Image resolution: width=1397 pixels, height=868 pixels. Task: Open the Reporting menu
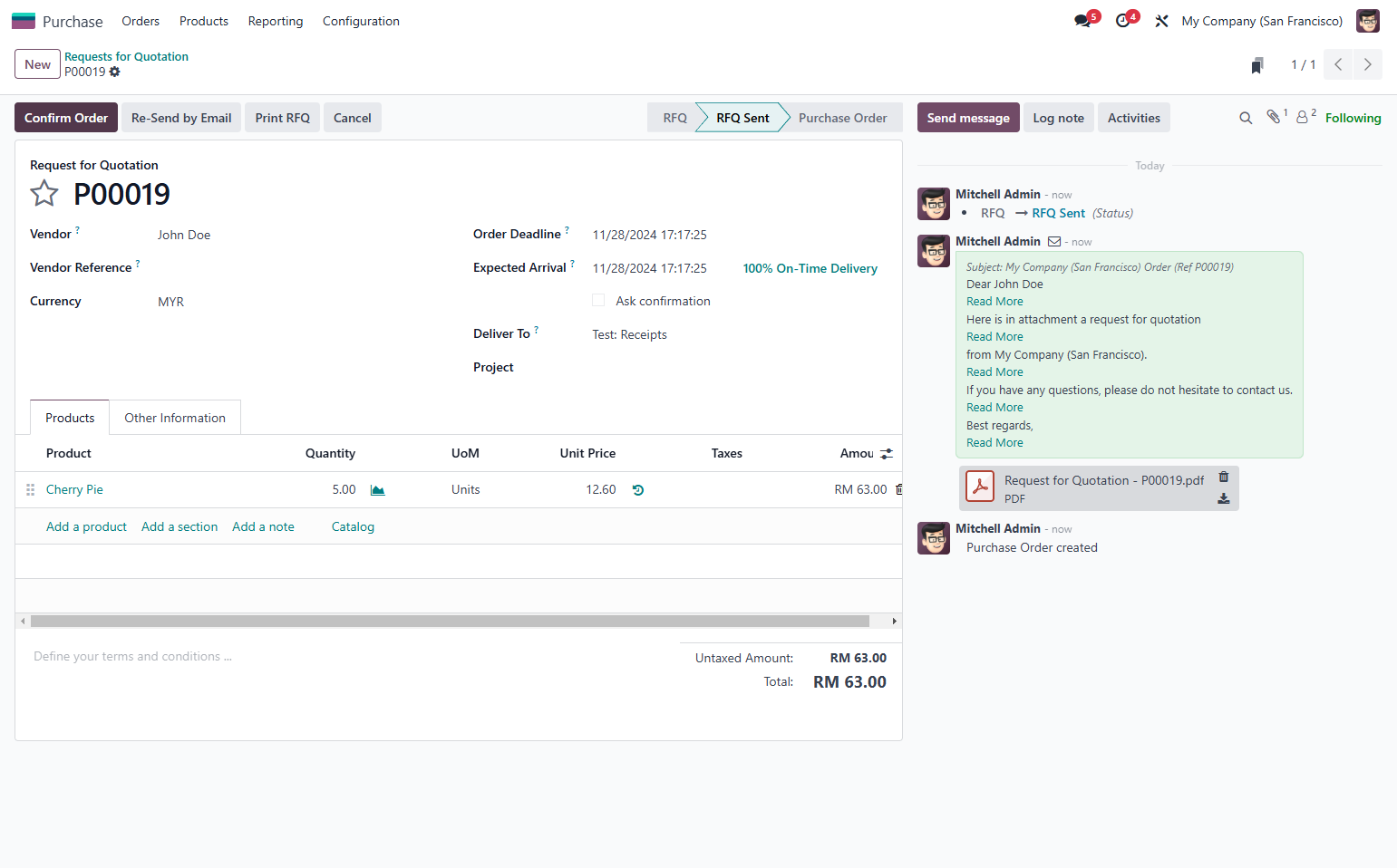276,21
